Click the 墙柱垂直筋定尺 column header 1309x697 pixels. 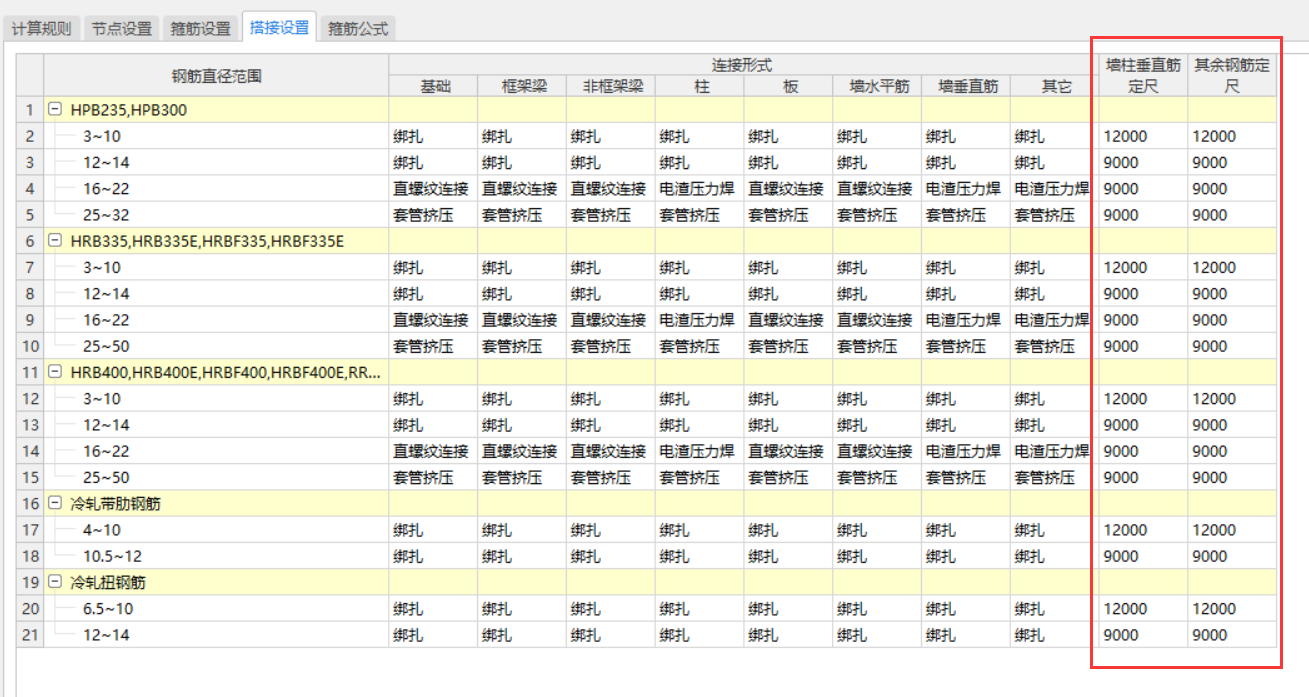pyautogui.click(x=1143, y=75)
